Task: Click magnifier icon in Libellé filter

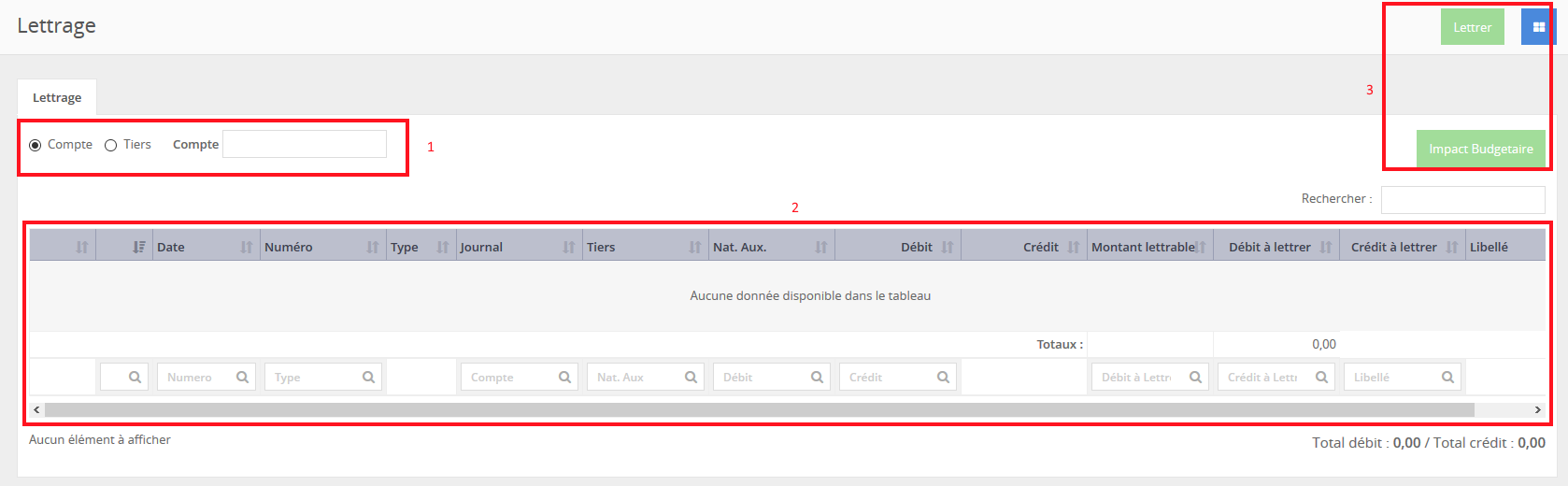Action: pos(1447,378)
